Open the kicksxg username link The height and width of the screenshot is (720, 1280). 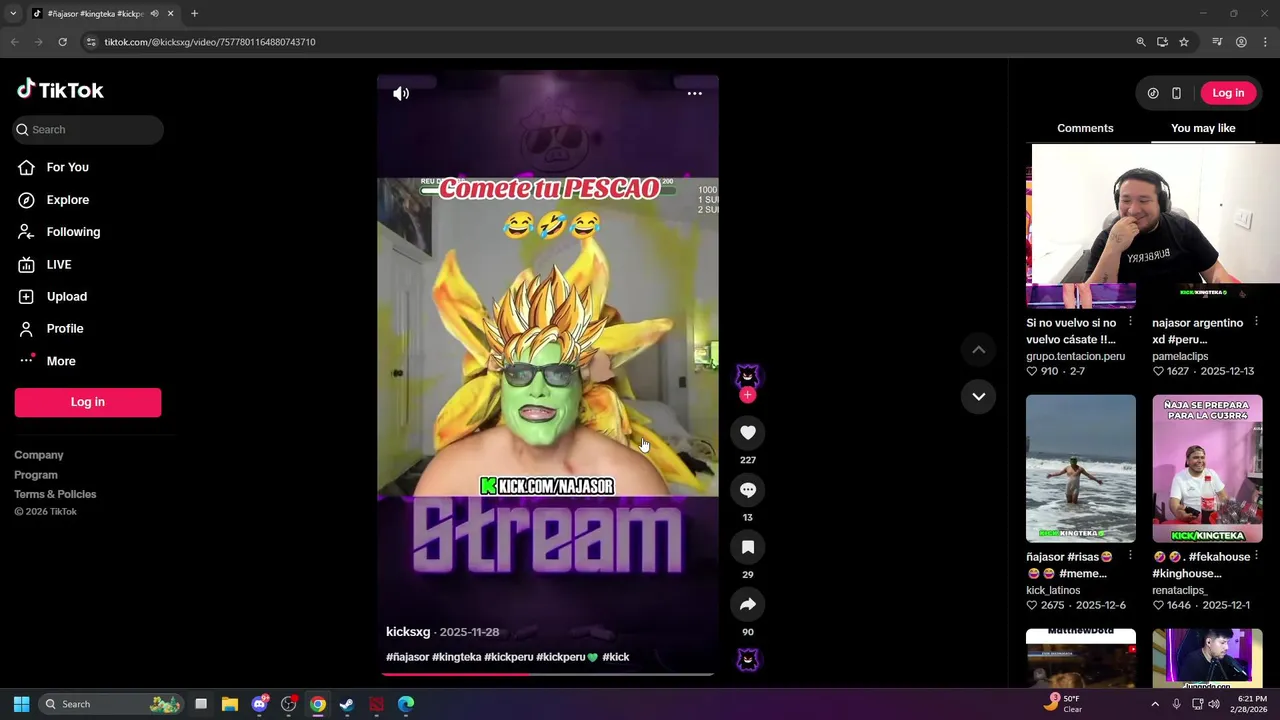coord(408,632)
